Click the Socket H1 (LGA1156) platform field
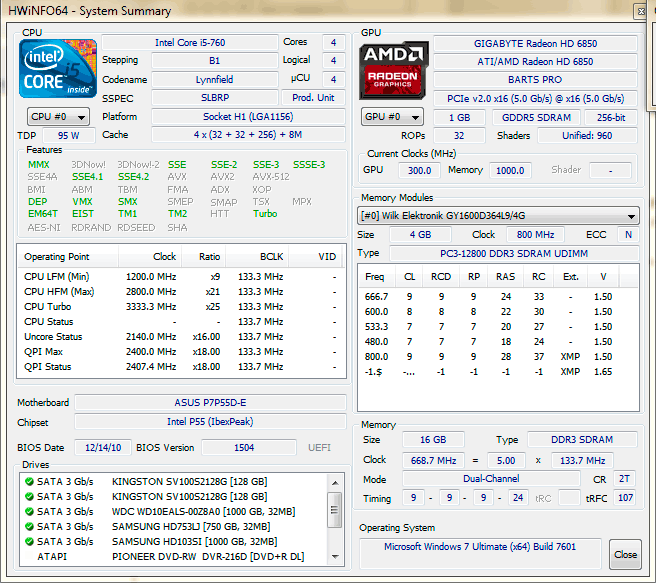Image resolution: width=656 pixels, height=583 pixels. coord(248,117)
